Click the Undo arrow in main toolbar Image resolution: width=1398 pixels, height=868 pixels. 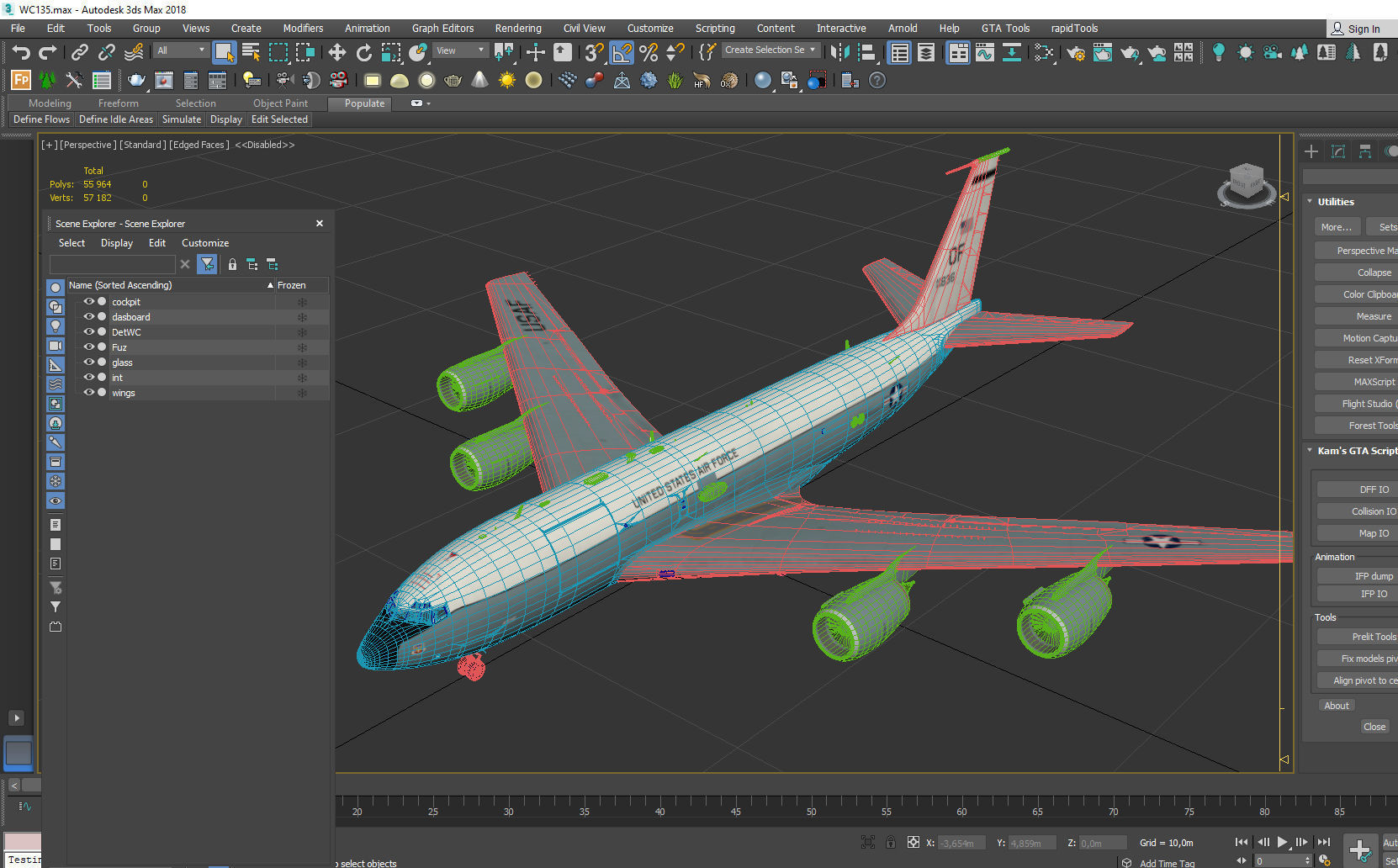pyautogui.click(x=20, y=53)
